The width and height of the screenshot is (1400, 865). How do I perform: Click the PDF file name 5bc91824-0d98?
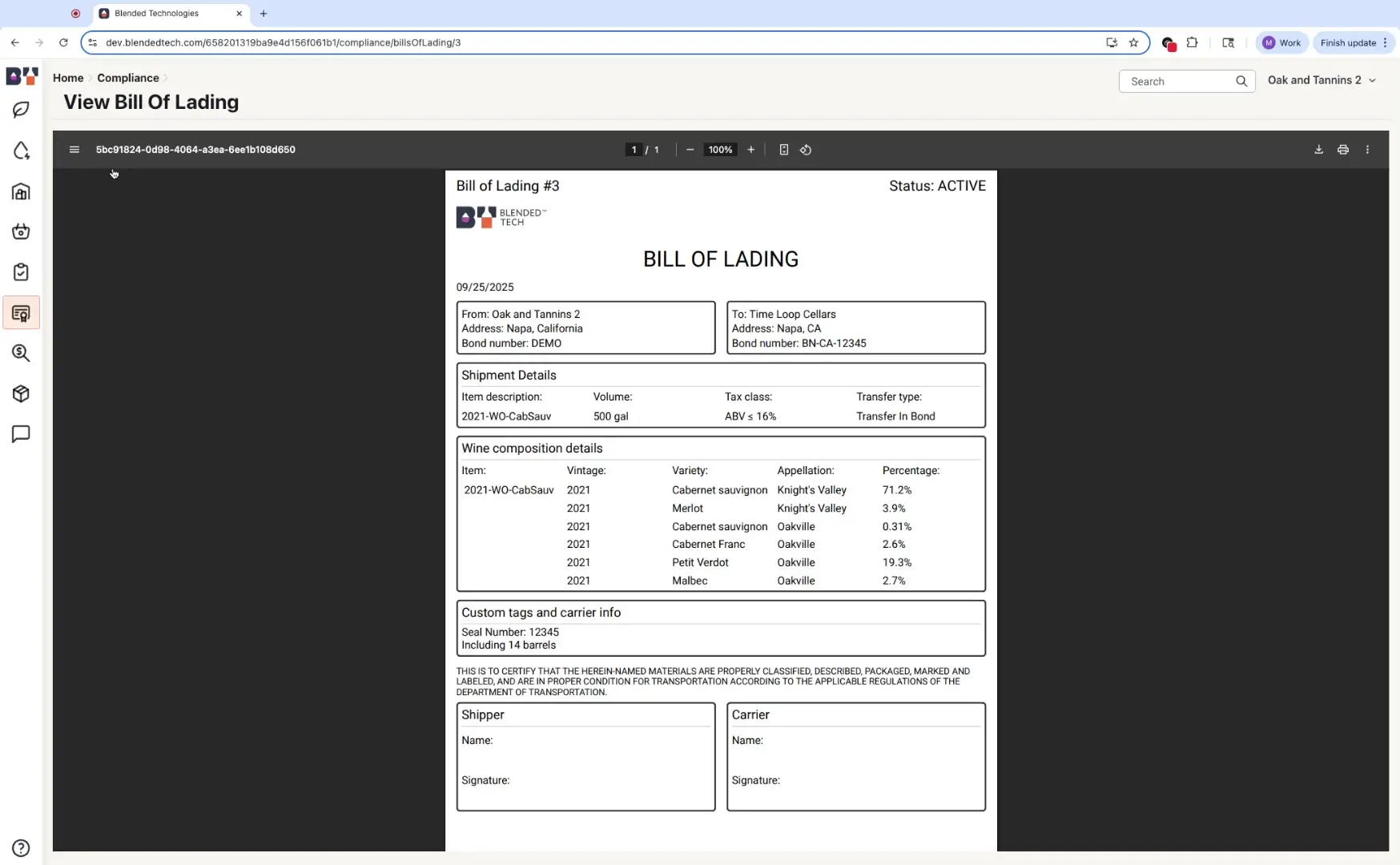click(x=195, y=150)
